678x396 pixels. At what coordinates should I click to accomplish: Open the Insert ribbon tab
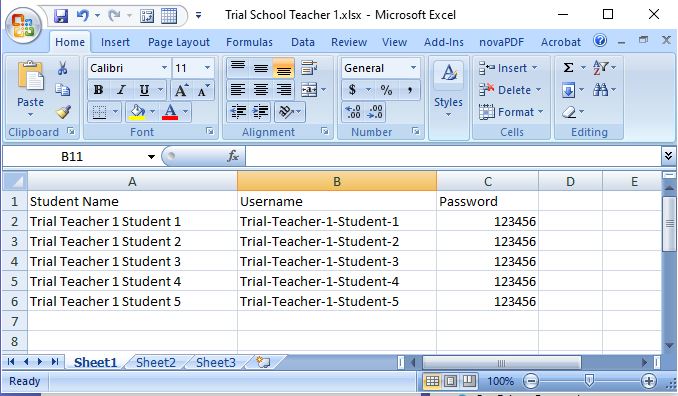(115, 42)
